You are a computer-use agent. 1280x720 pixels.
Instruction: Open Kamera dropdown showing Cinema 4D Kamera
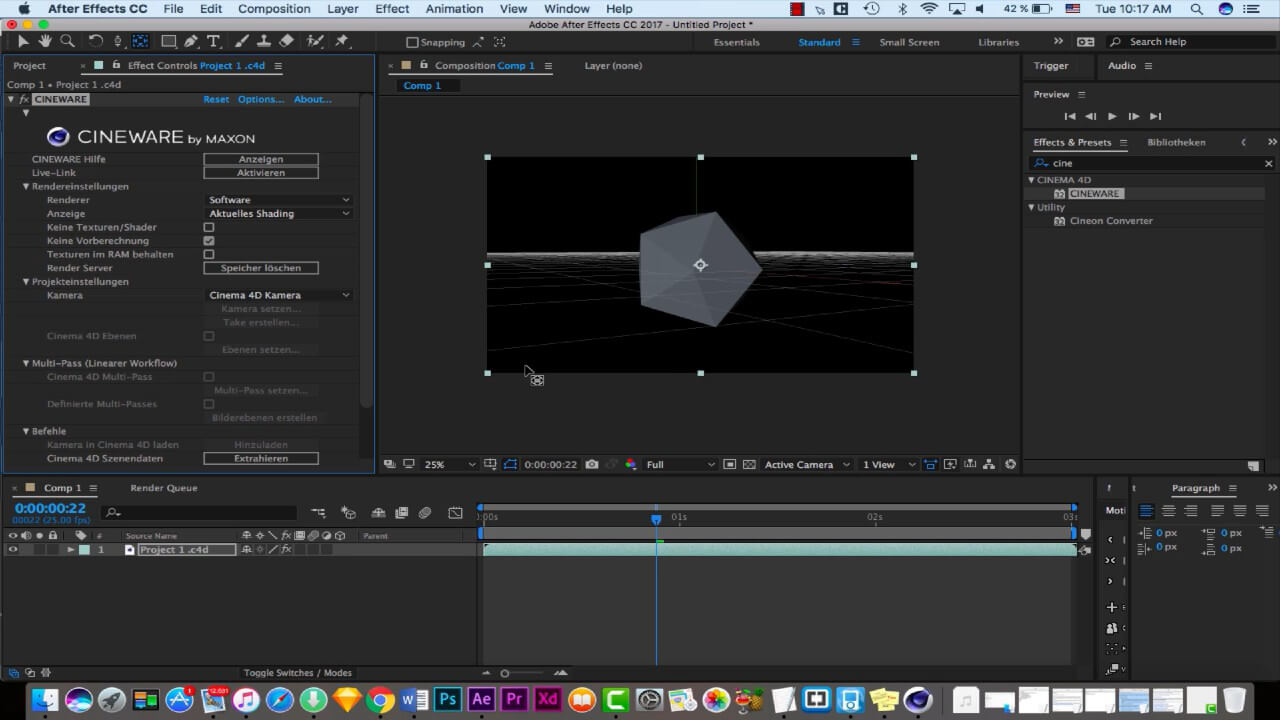click(278, 295)
